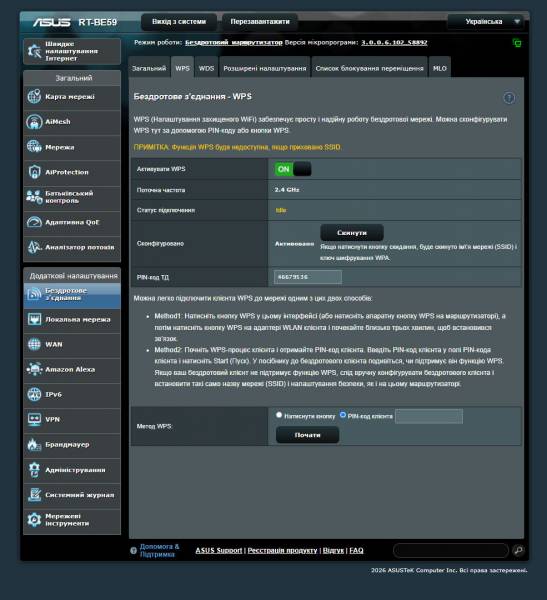
Task: Open the Допомога & Підтримка link
Action: tap(159, 550)
